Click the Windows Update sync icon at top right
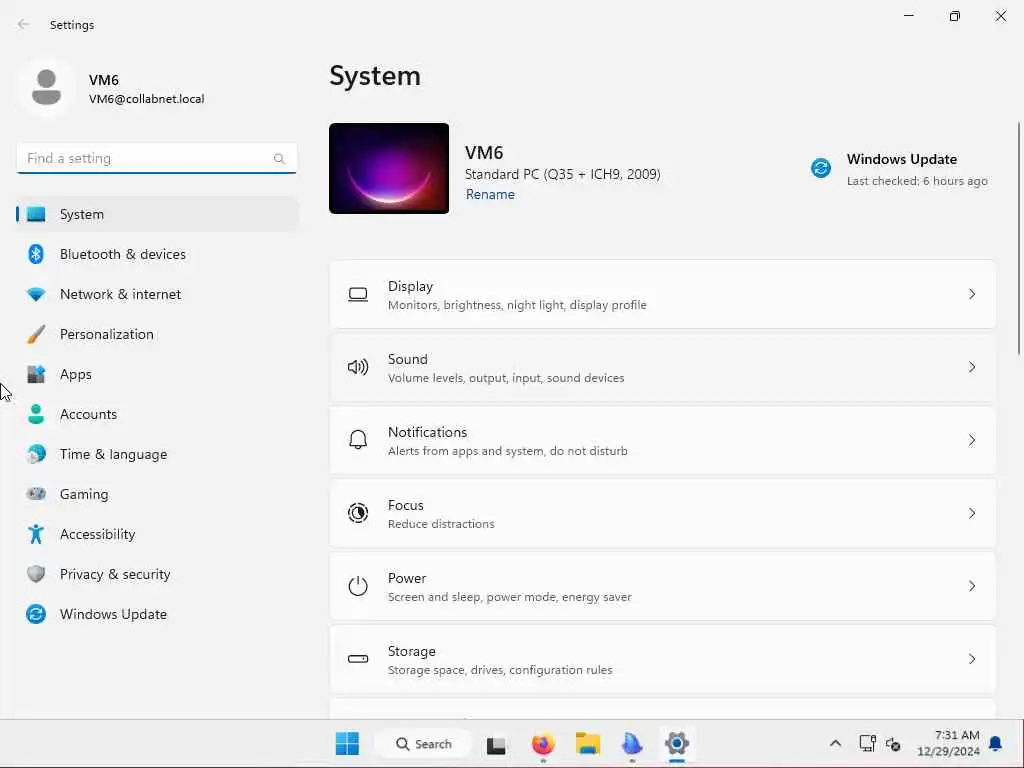Image resolution: width=1024 pixels, height=768 pixels. (821, 168)
